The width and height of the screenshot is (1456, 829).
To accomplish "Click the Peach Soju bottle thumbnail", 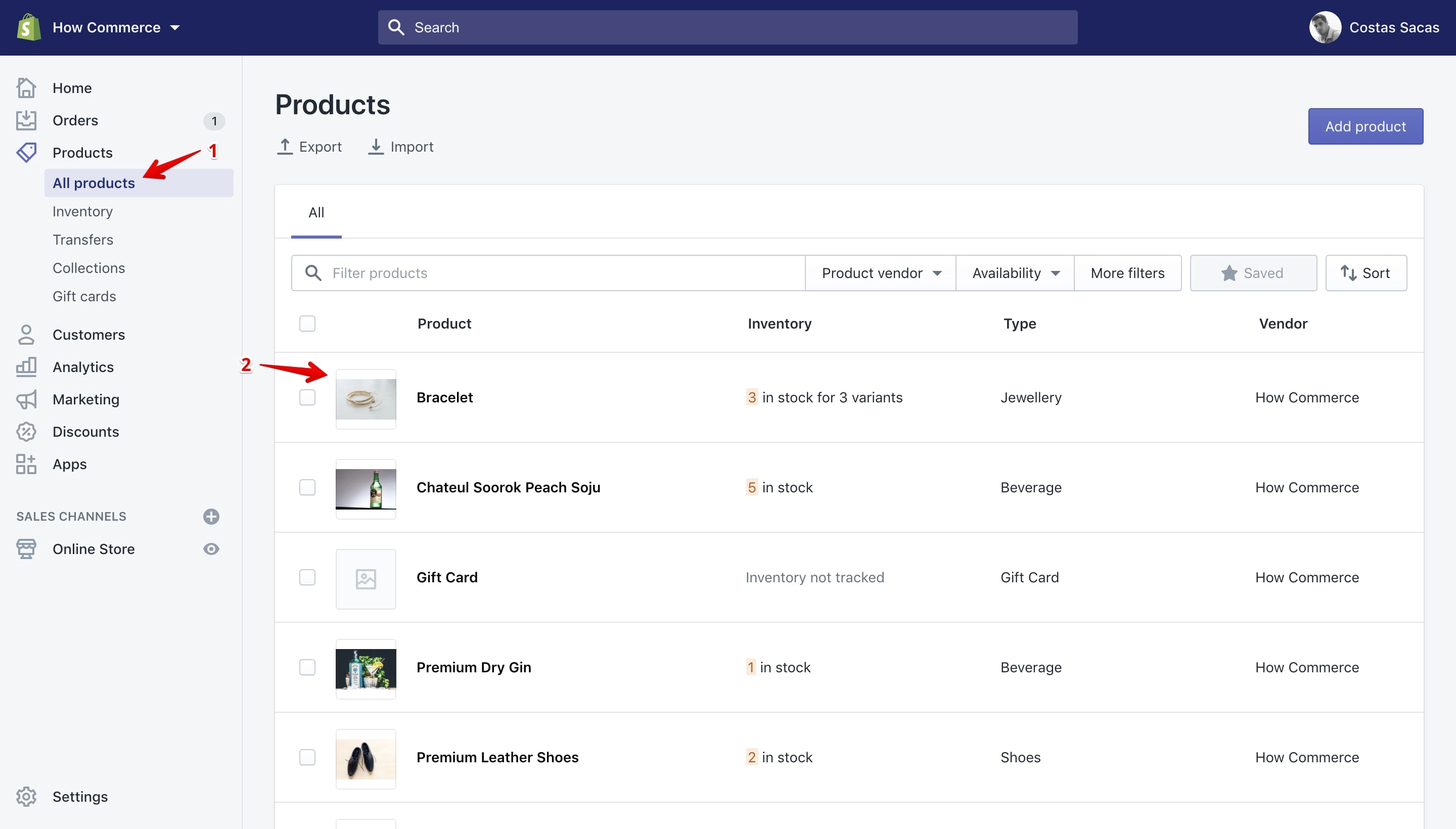I will [x=366, y=489].
